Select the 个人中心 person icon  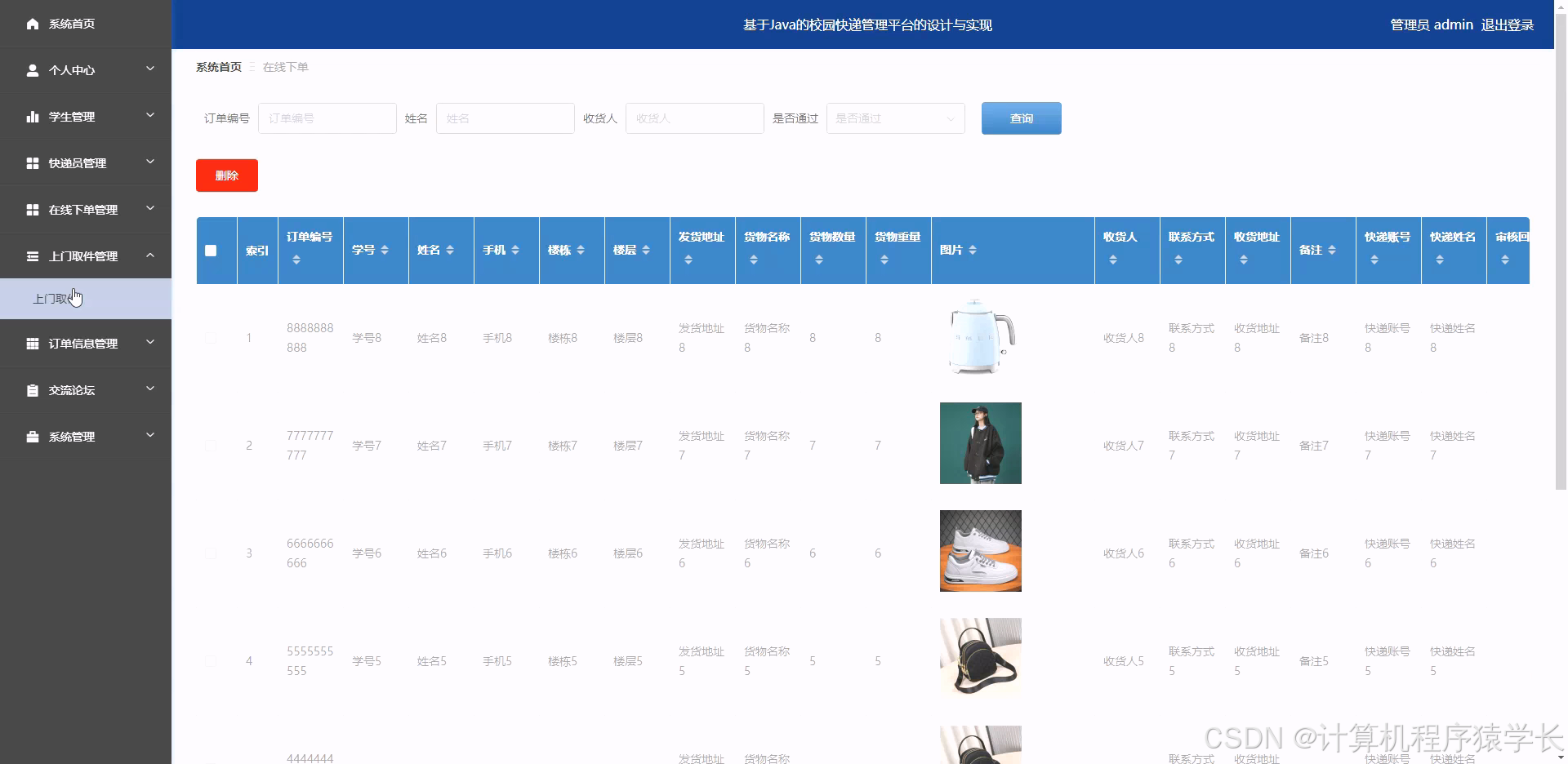point(33,70)
